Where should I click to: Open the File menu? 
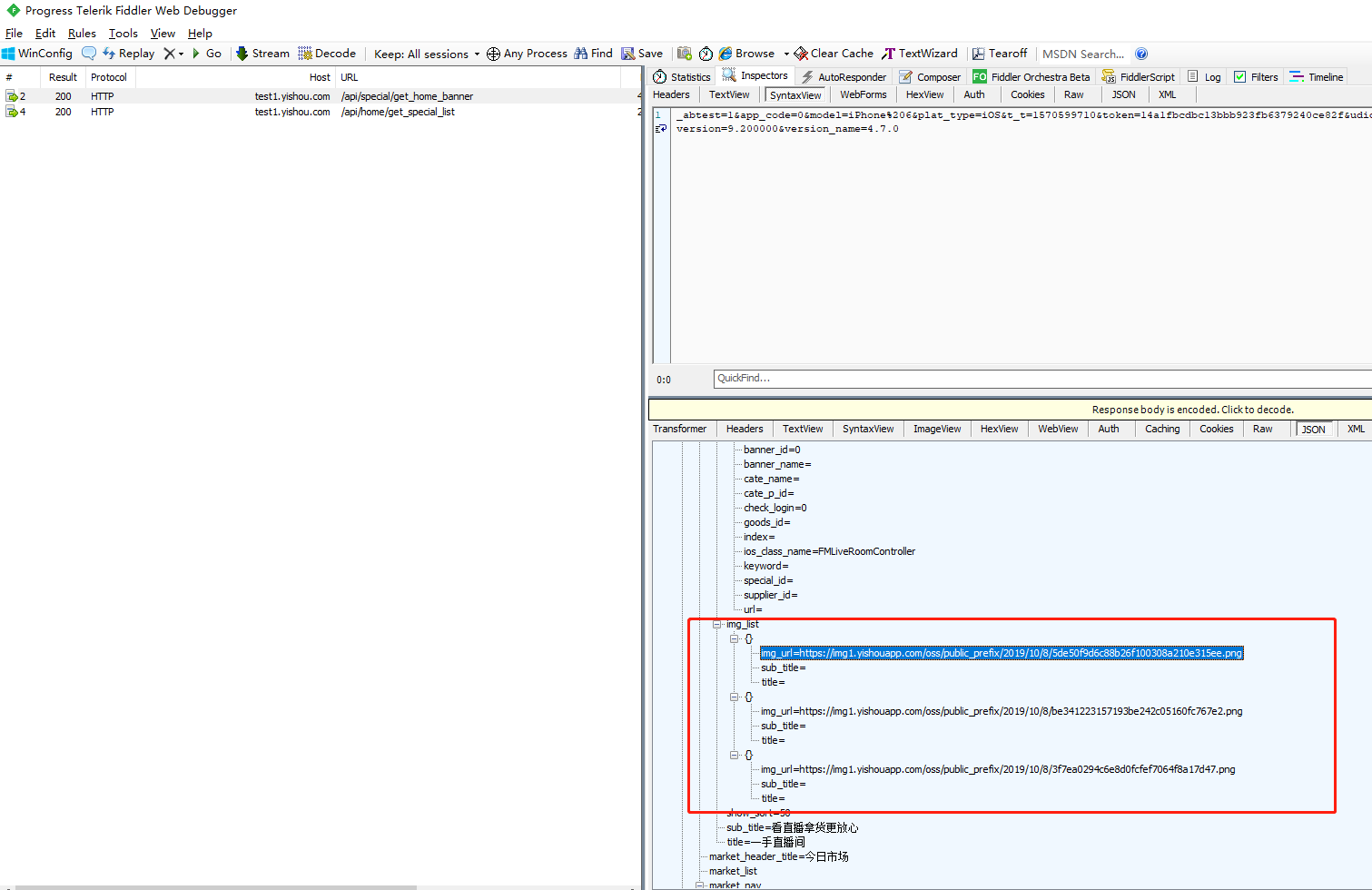[14, 34]
